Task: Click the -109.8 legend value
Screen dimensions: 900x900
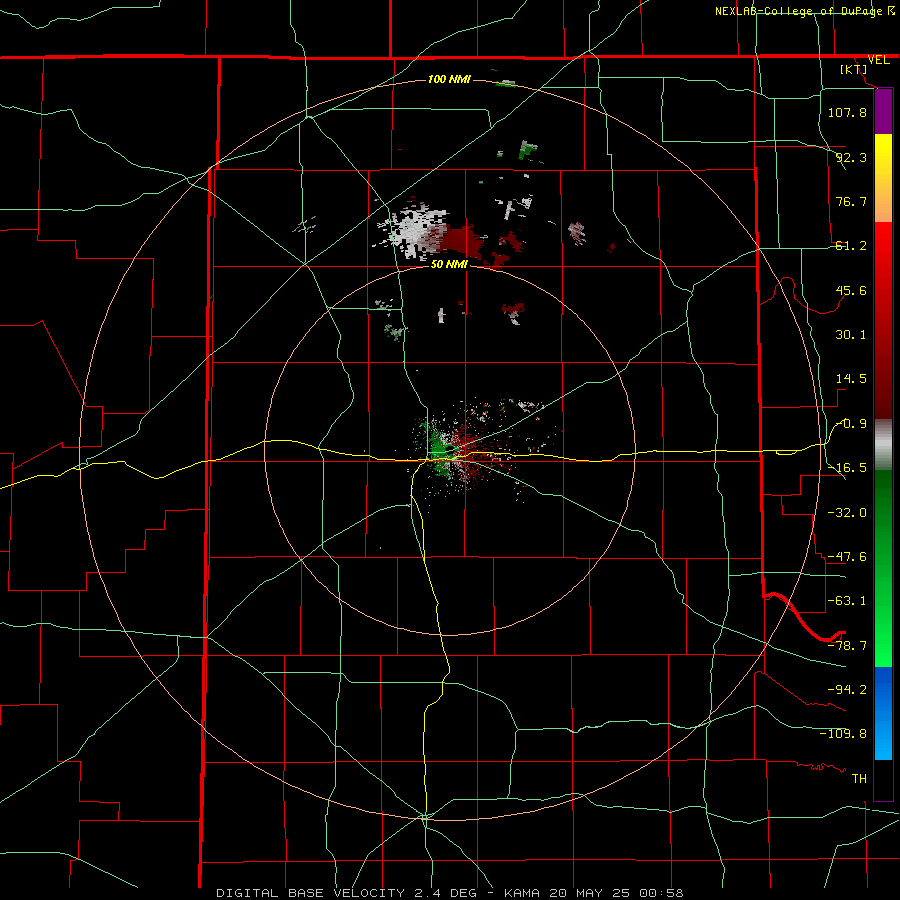Action: [843, 734]
